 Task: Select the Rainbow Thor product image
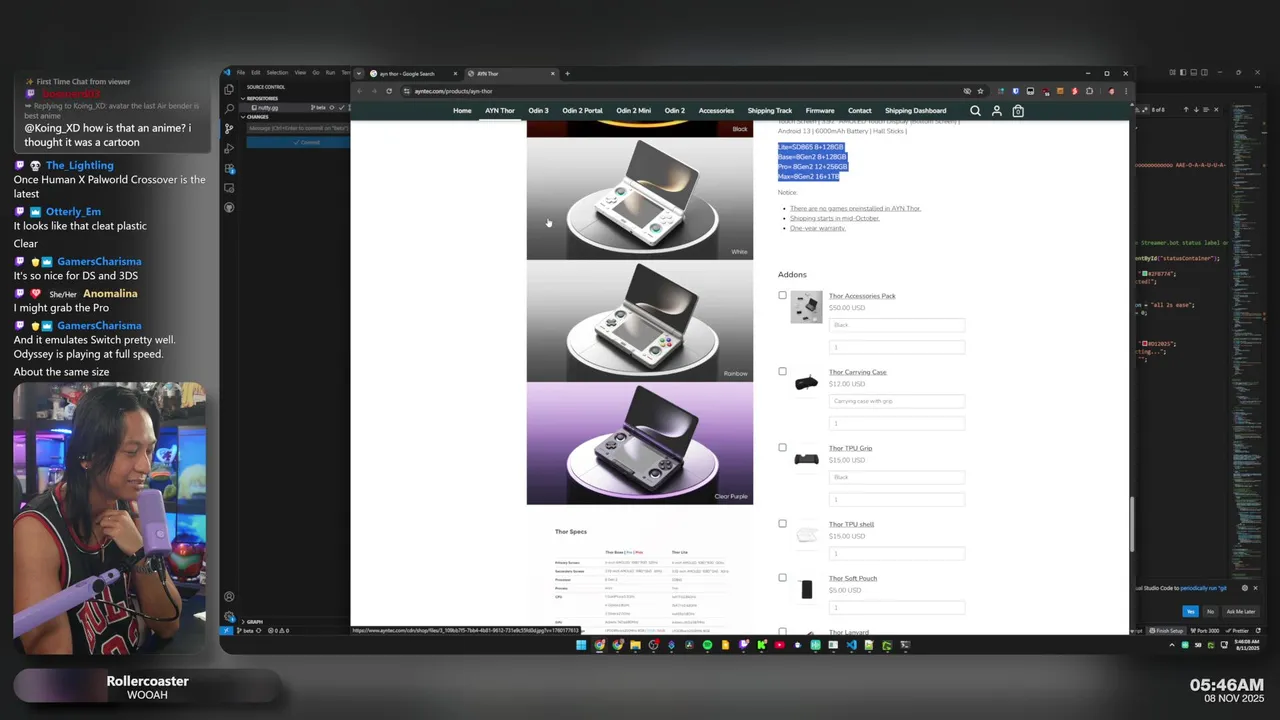point(640,321)
